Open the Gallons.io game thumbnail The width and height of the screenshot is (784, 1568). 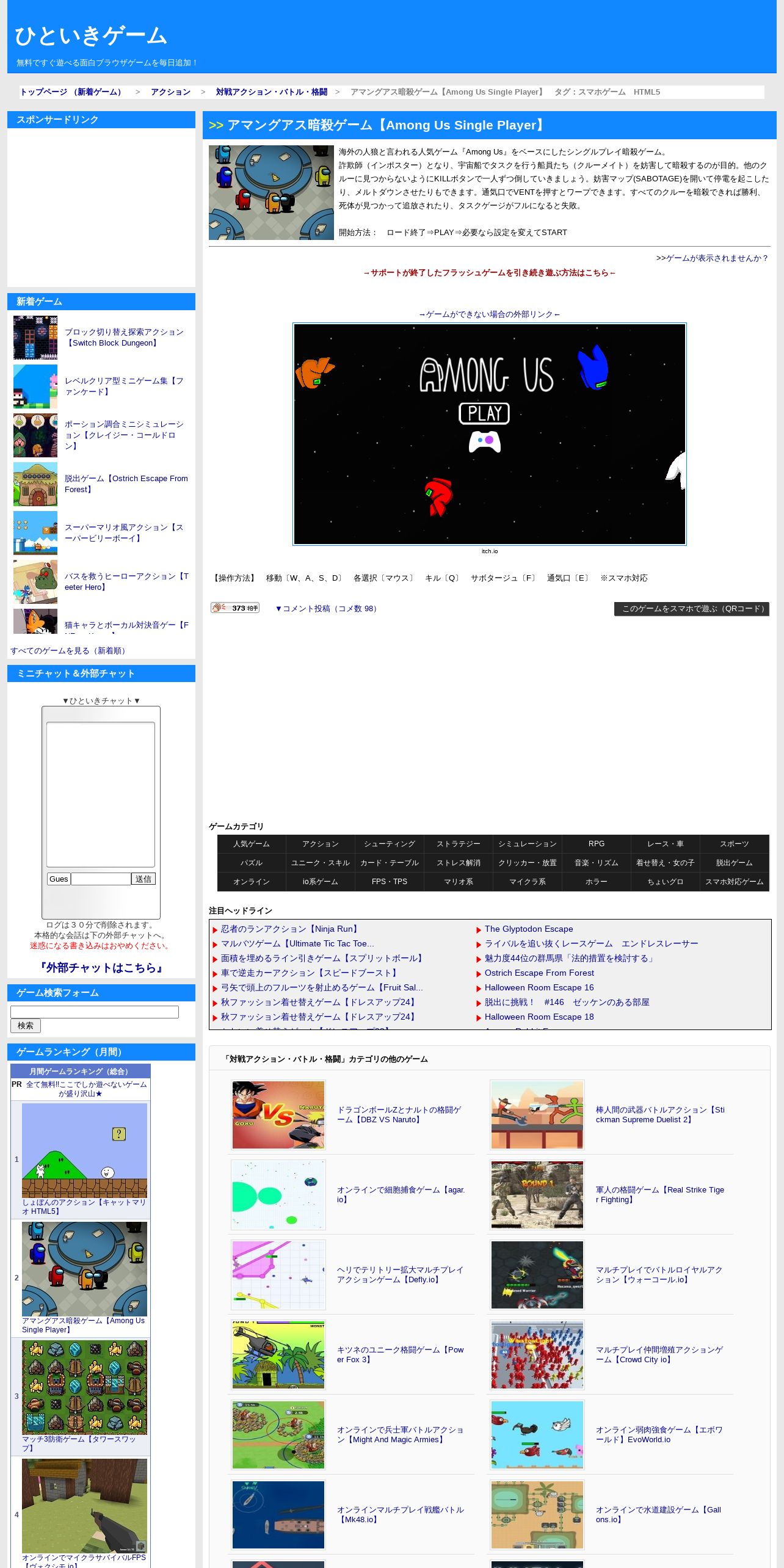tap(537, 1515)
